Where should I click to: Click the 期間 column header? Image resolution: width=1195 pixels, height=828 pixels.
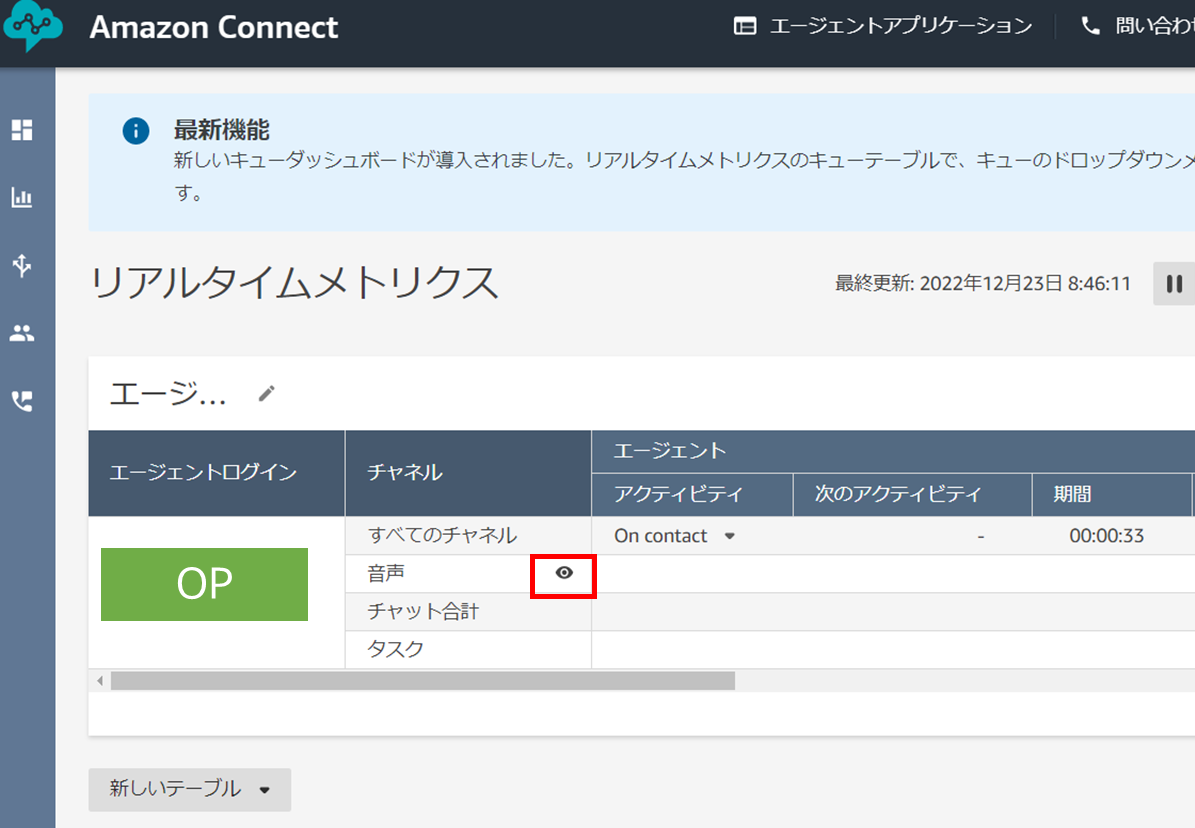(x=1112, y=494)
